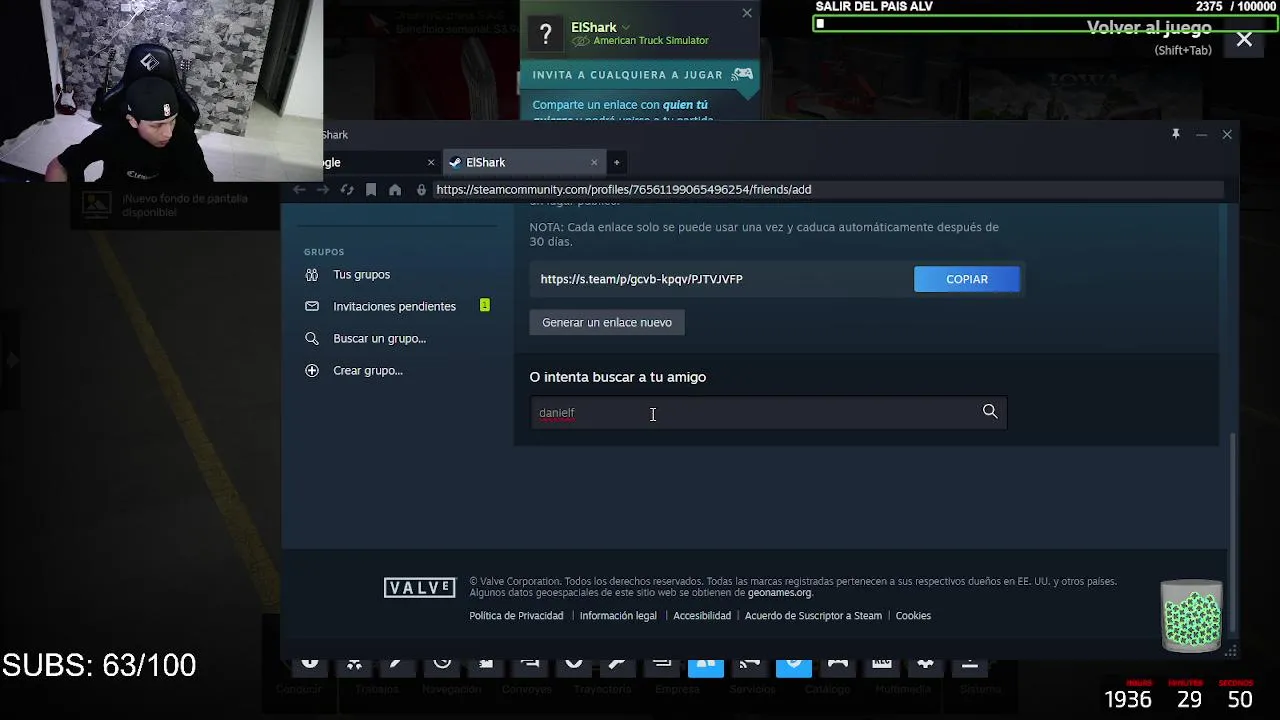Click the COPIAR button
Viewport: 1280px width, 720px height.
(x=967, y=279)
